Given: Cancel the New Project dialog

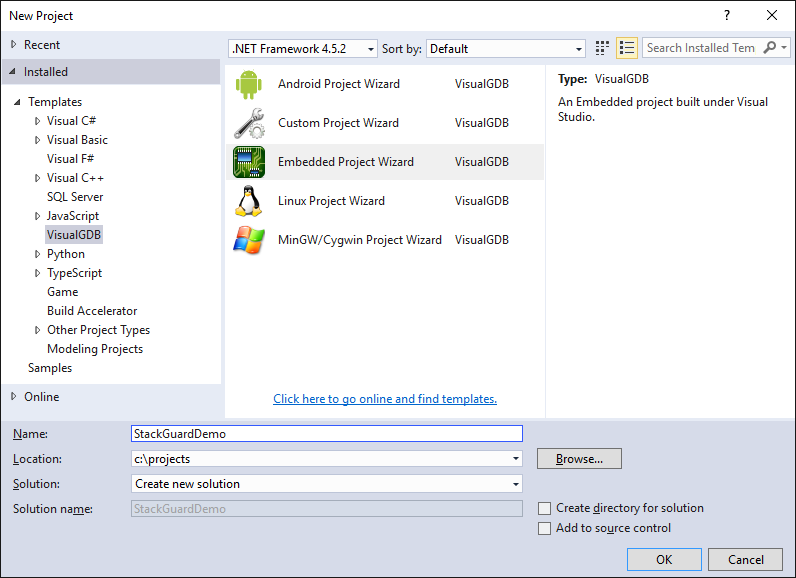Looking at the screenshot, I should tap(745, 559).
